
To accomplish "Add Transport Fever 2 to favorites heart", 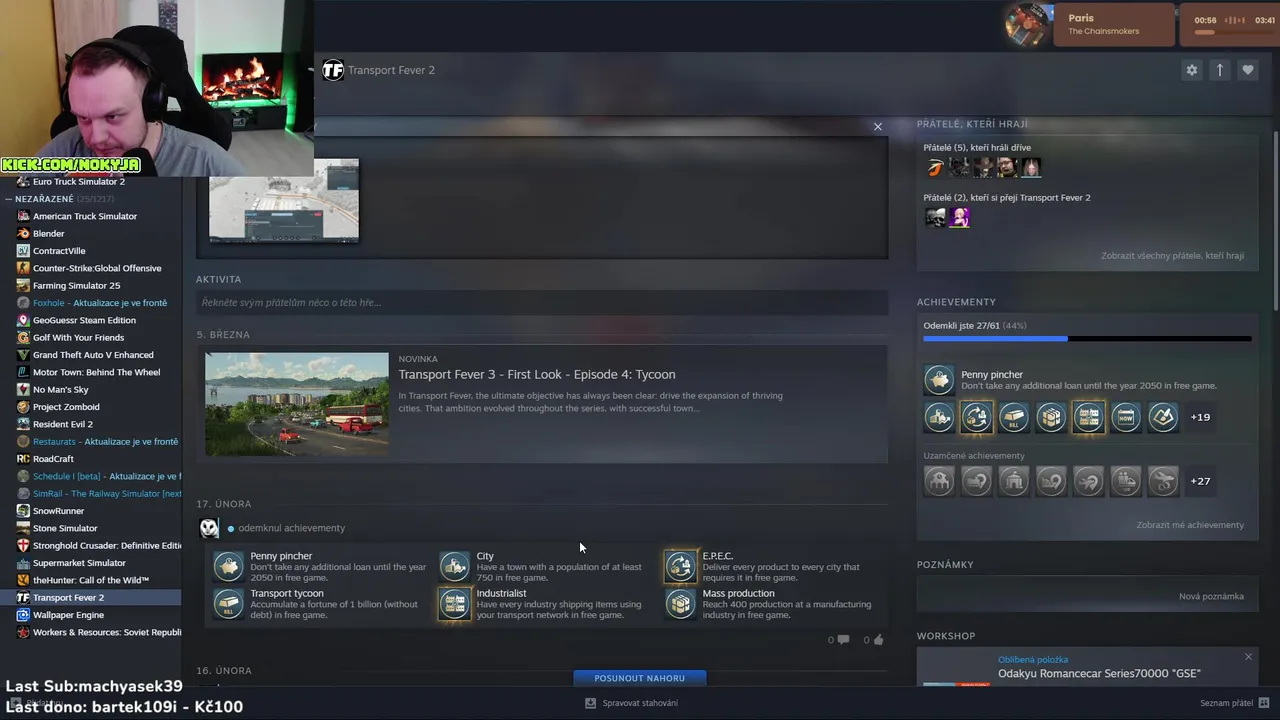I will (1247, 70).
